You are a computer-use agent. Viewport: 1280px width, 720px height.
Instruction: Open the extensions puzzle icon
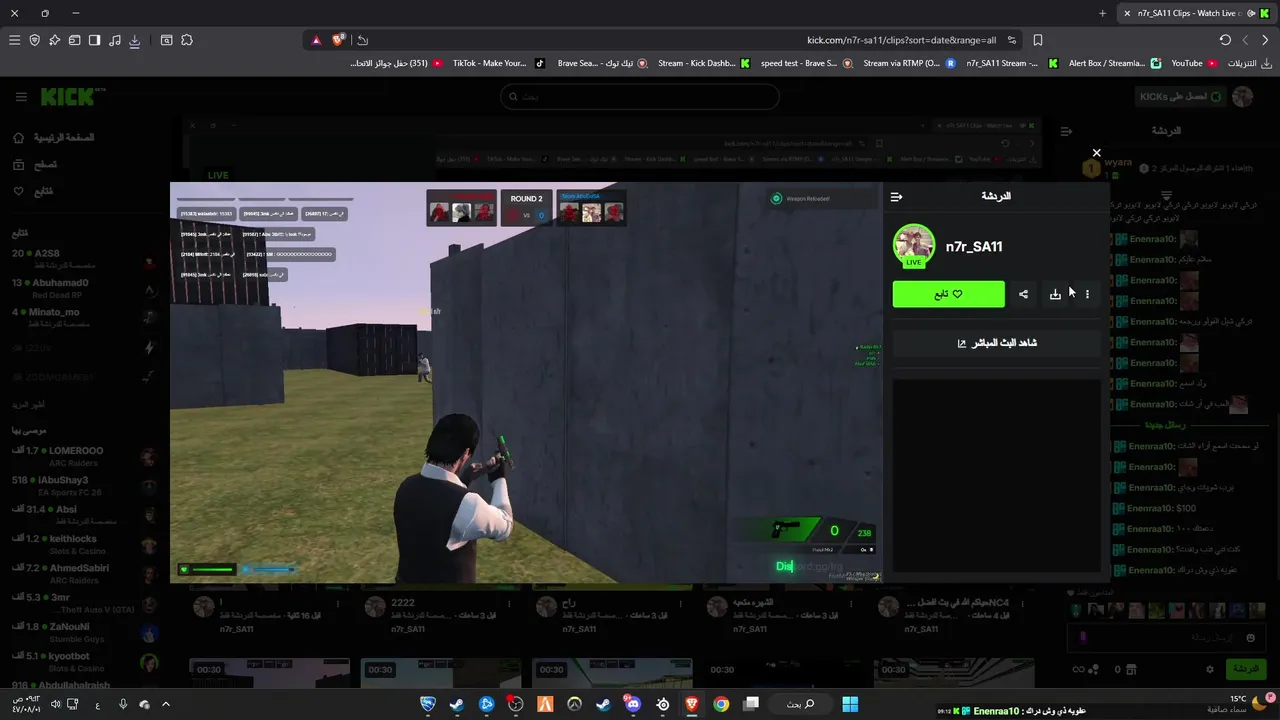187,40
